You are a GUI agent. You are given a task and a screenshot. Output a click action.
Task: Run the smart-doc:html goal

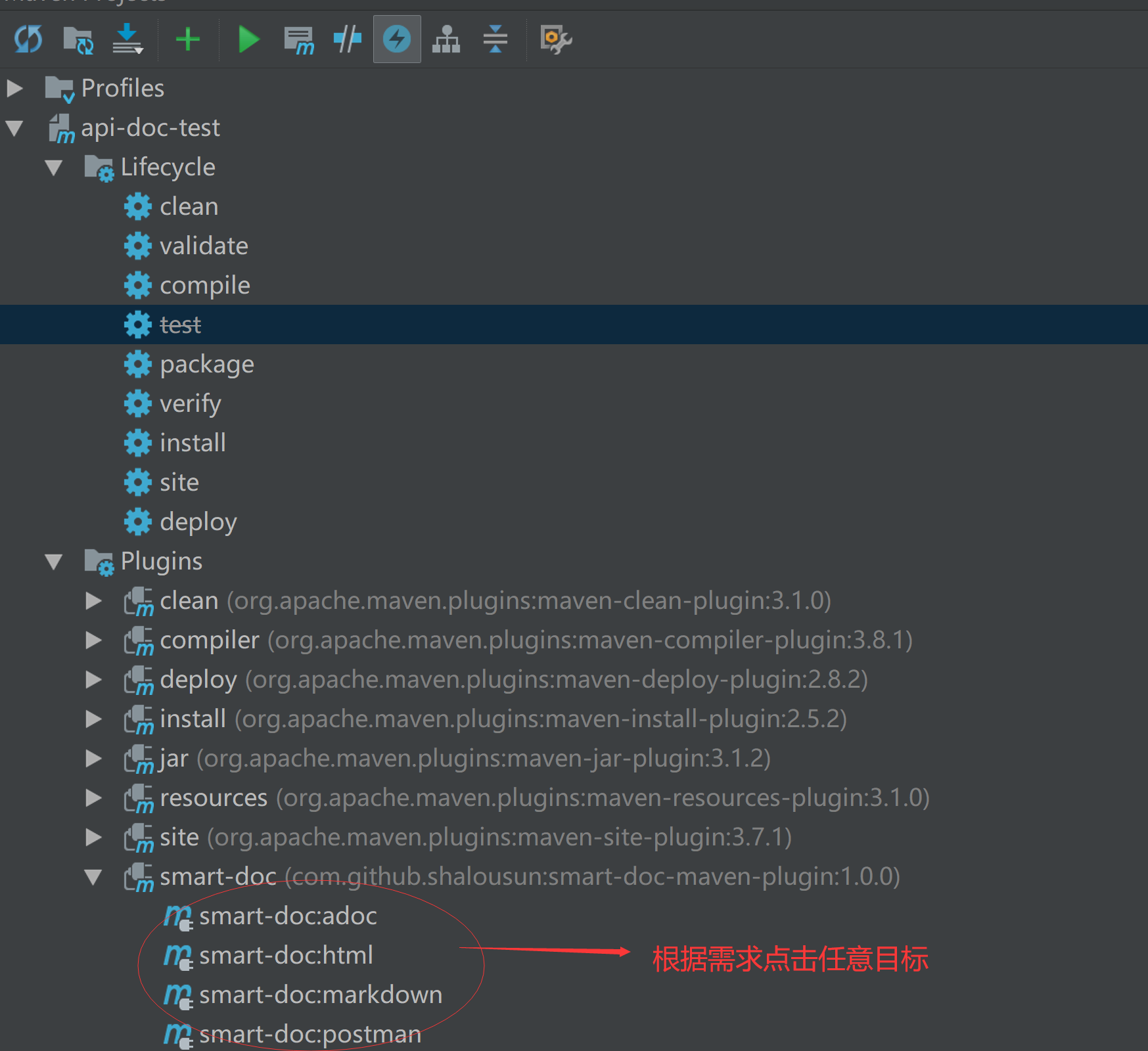(287, 956)
